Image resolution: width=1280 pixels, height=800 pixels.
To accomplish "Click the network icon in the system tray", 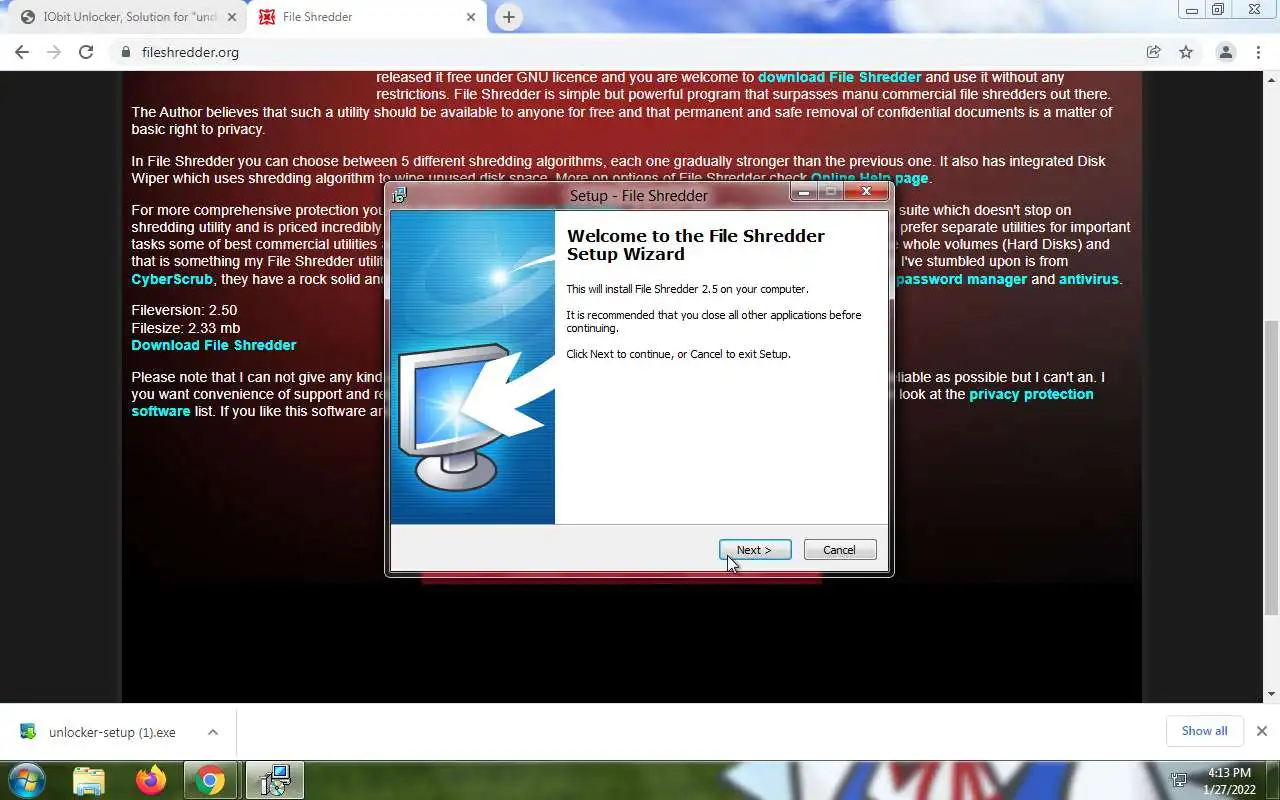I will click(x=1180, y=780).
